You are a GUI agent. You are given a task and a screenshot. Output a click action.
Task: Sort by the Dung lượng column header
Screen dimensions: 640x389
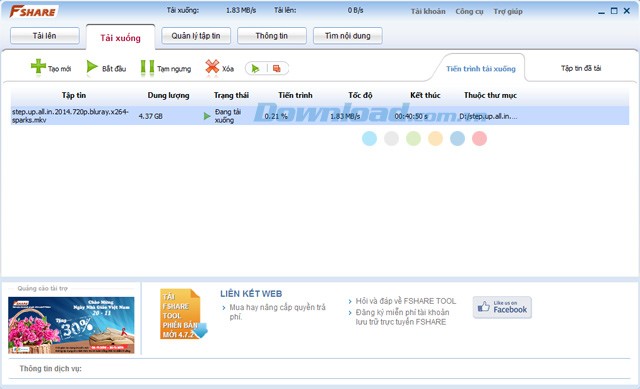168,95
